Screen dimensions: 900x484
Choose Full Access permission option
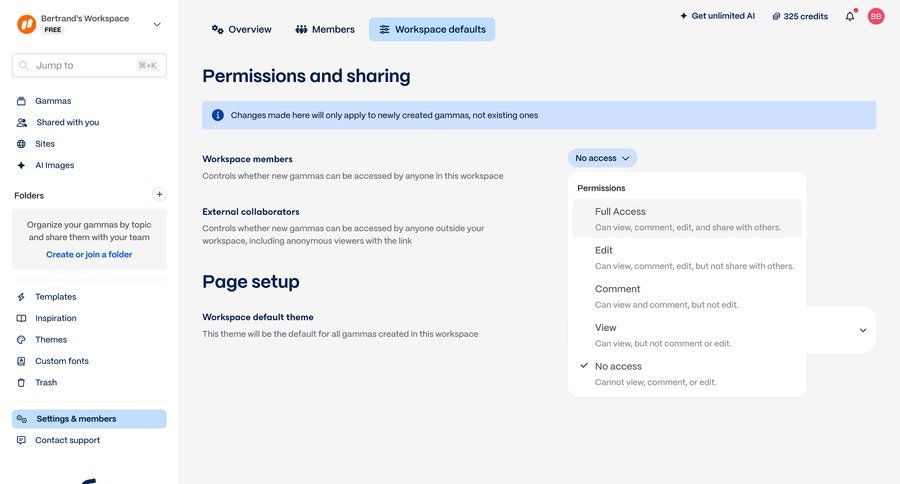coord(687,219)
